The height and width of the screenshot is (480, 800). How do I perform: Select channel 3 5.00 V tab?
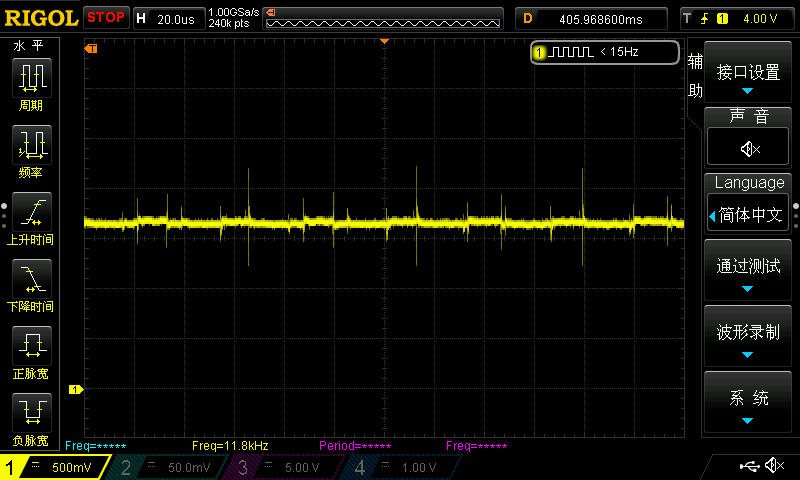tap(285, 467)
